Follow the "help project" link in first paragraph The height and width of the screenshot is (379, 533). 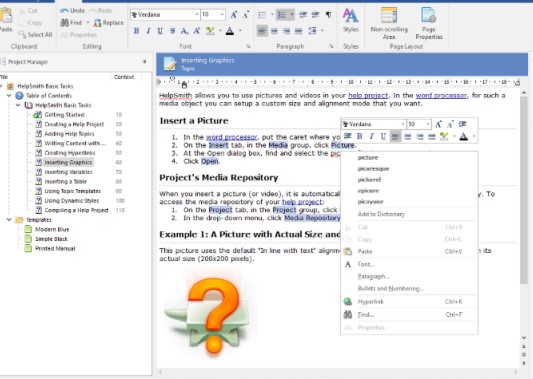[368, 96]
